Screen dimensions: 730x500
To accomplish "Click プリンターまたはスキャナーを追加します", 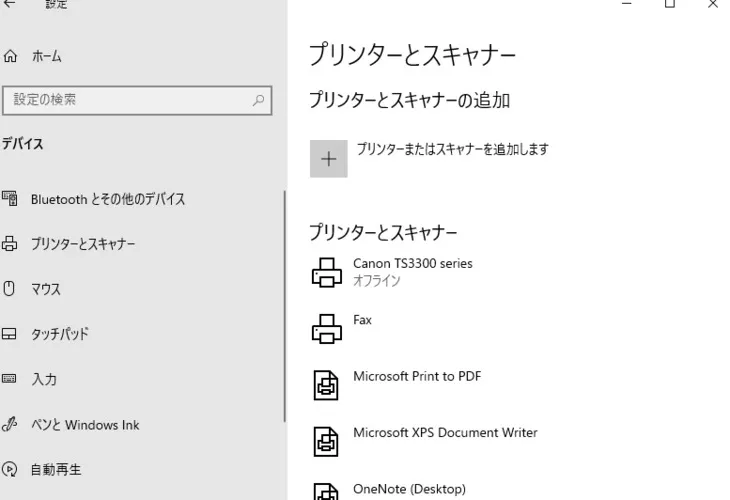I will pos(452,150).
